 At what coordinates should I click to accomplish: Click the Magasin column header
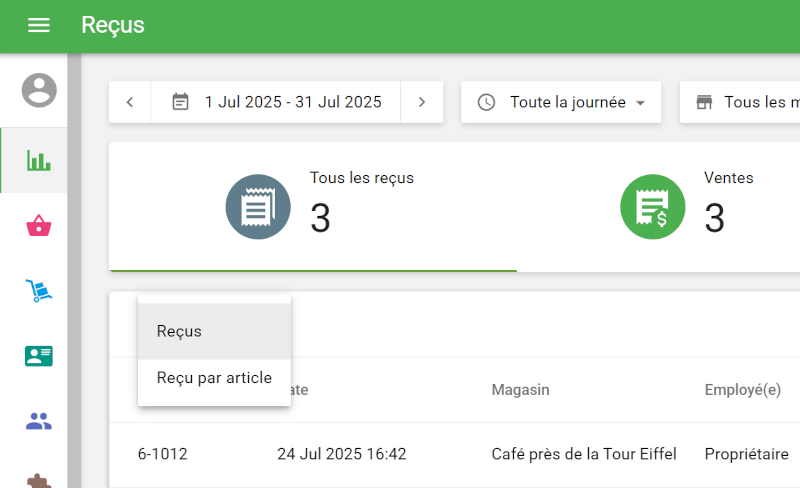[520, 390]
